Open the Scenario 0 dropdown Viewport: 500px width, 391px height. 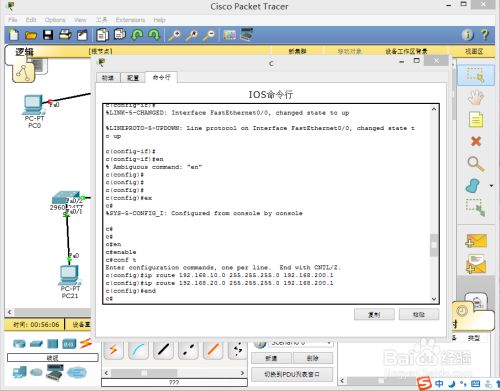click(301, 343)
